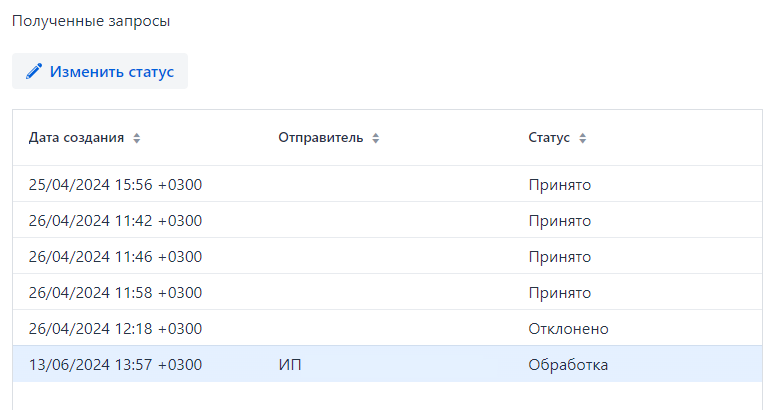Select row dated 25/04/2024 15:56

[115, 185]
